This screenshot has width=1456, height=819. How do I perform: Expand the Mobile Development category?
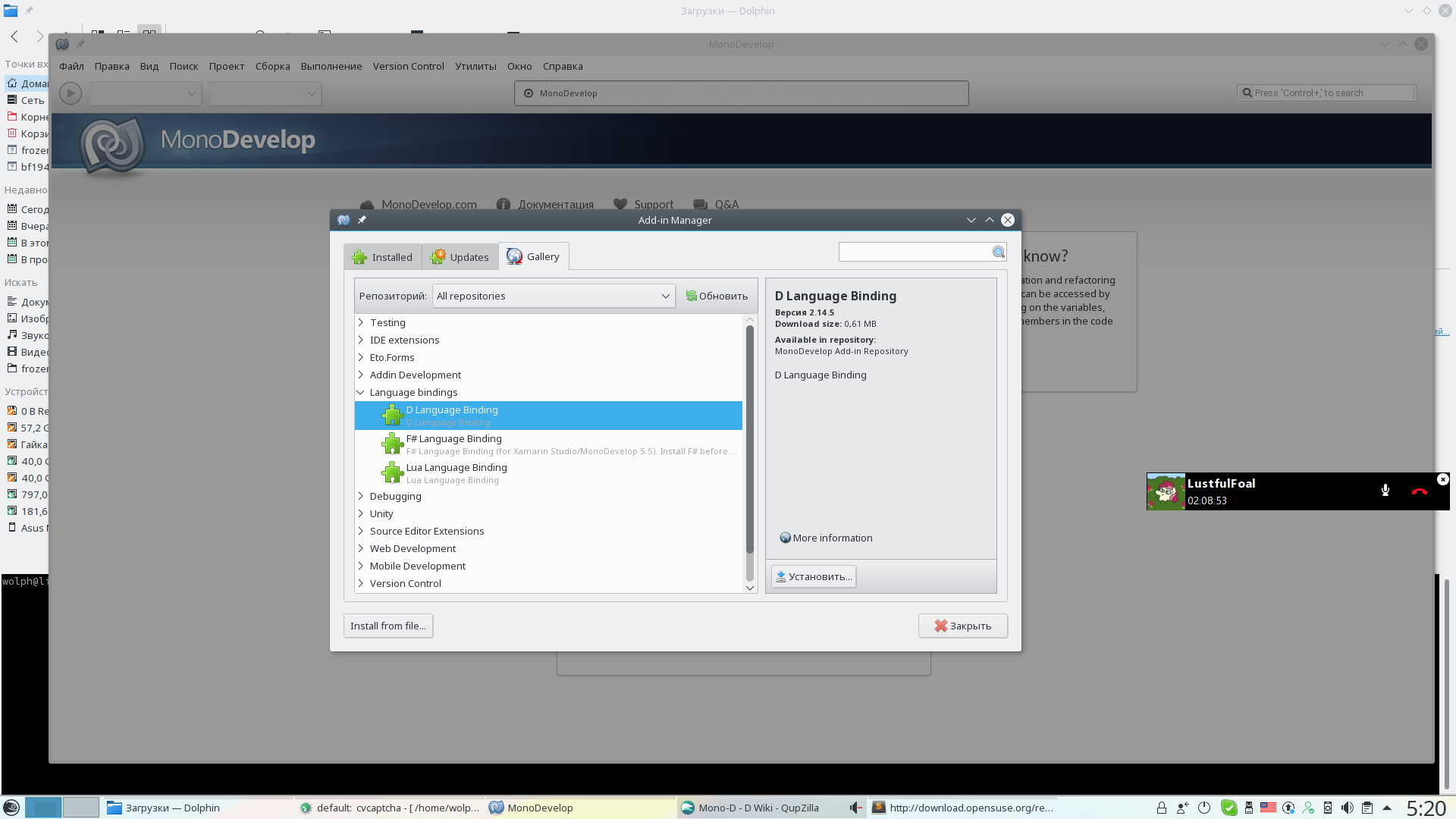point(361,566)
